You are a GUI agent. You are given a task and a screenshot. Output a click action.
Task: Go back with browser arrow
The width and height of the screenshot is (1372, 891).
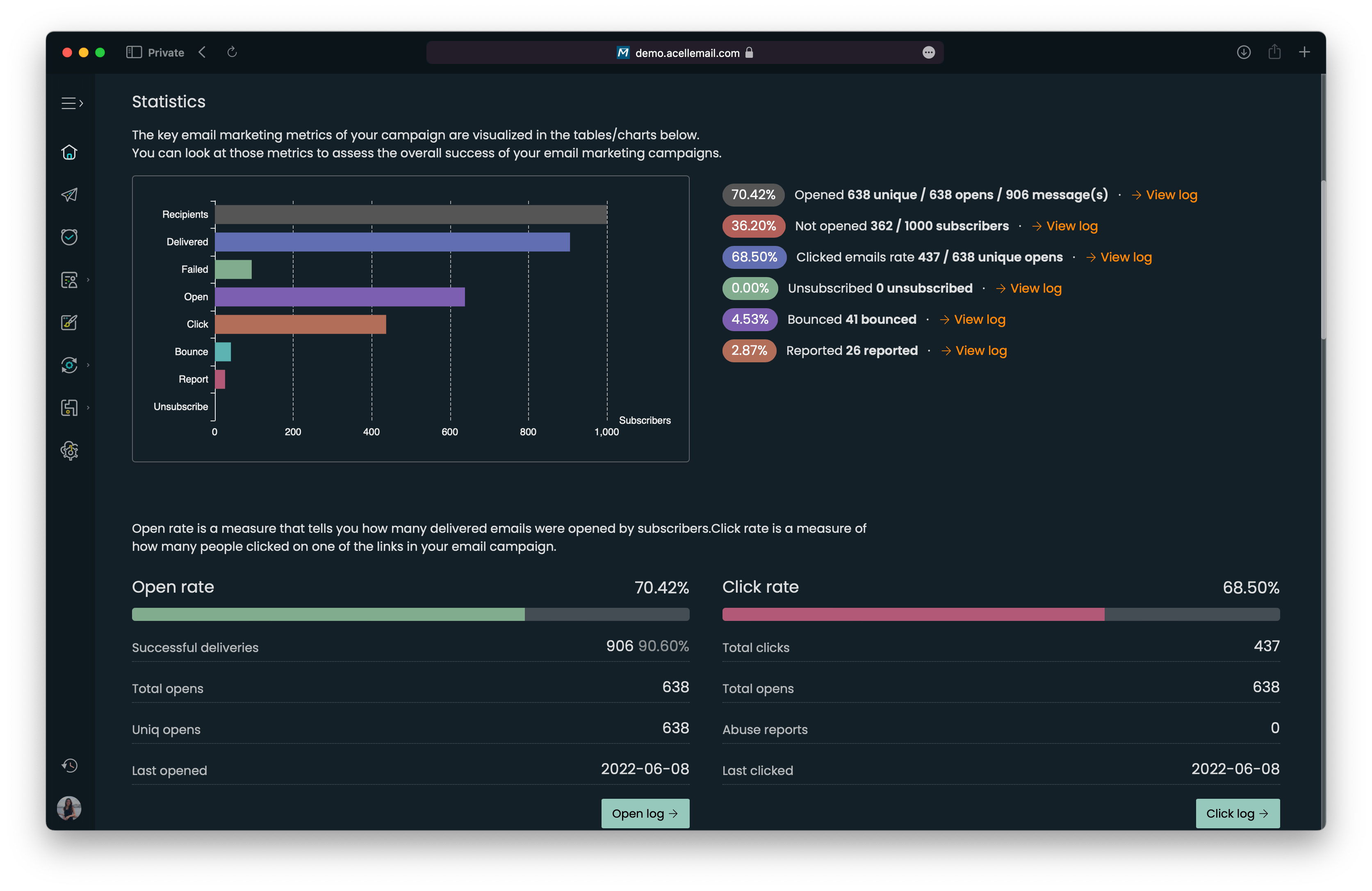coord(202,52)
